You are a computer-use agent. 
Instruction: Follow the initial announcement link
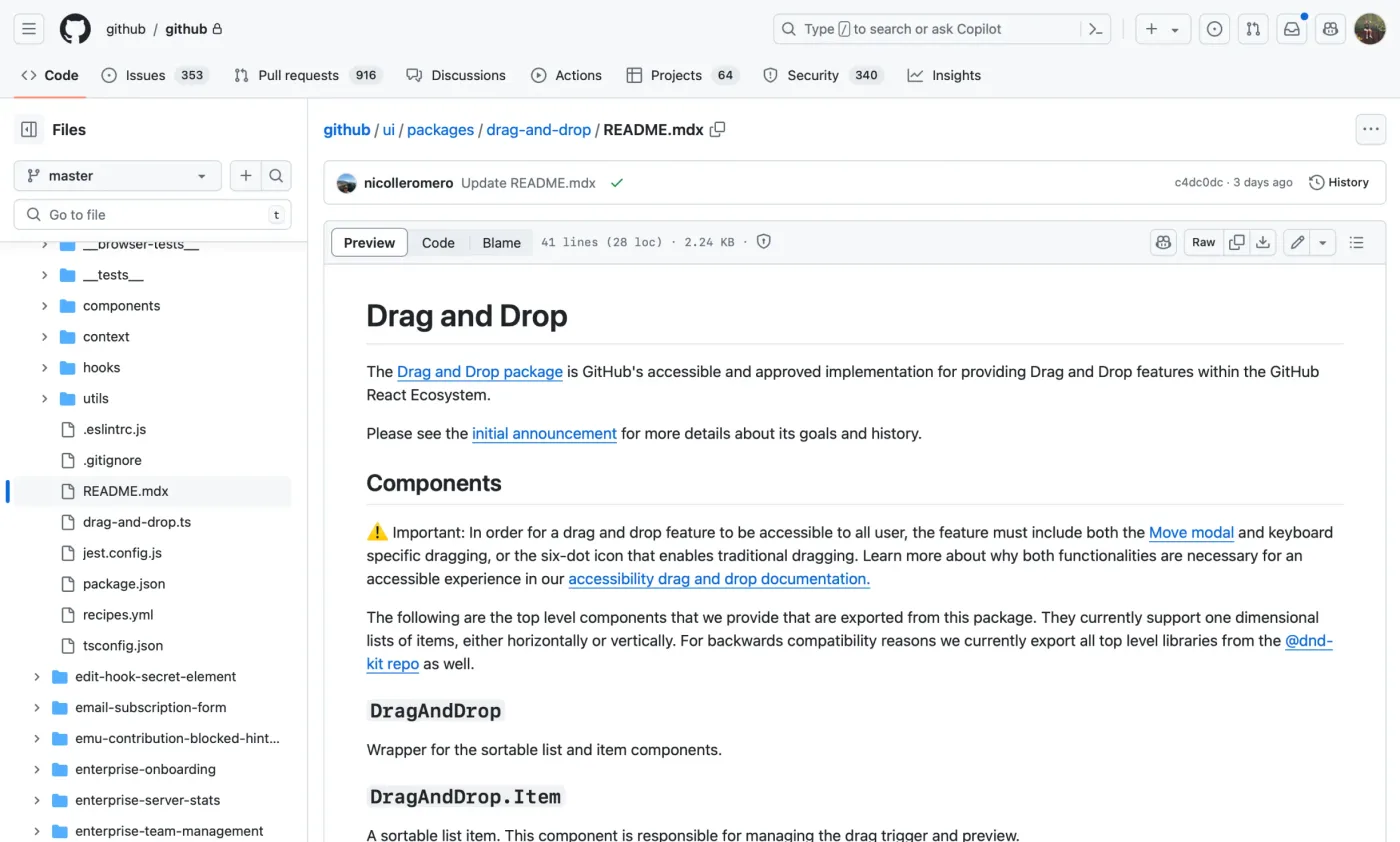pyautogui.click(x=544, y=434)
